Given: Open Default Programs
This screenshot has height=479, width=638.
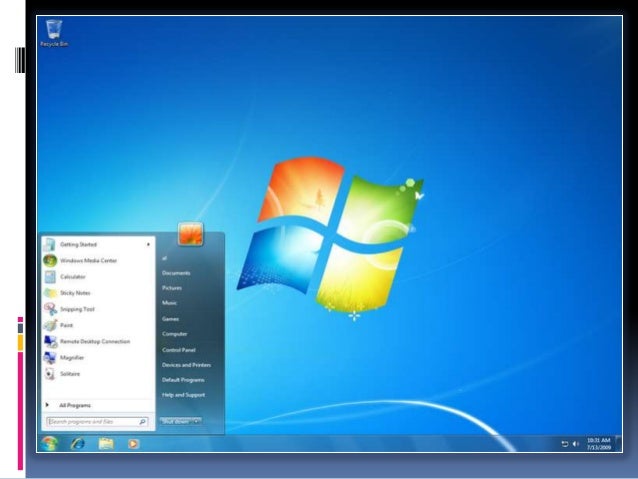Looking at the screenshot, I should (183, 380).
